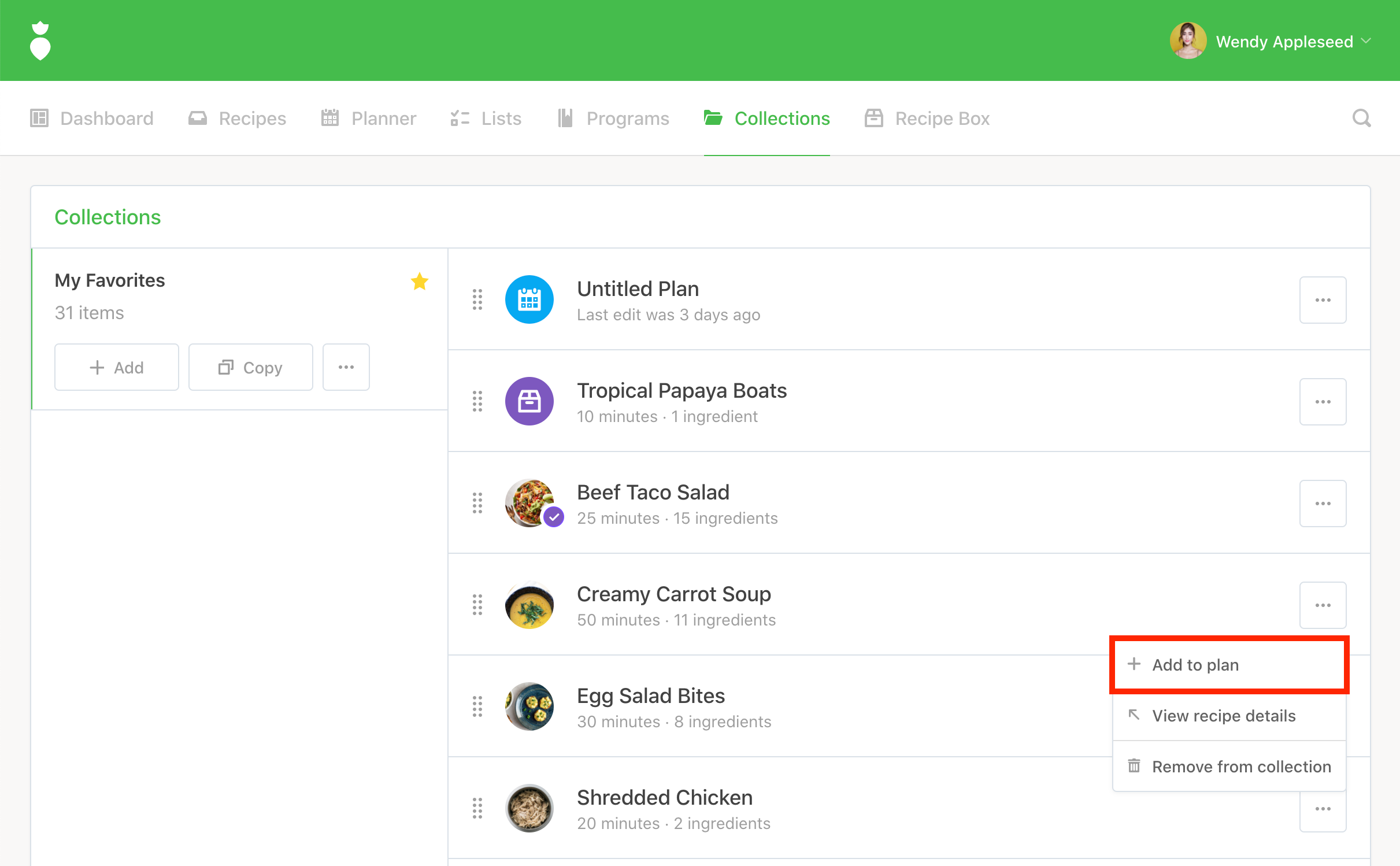Open search with magnifier icon
The image size is (1400, 866).
tap(1361, 119)
